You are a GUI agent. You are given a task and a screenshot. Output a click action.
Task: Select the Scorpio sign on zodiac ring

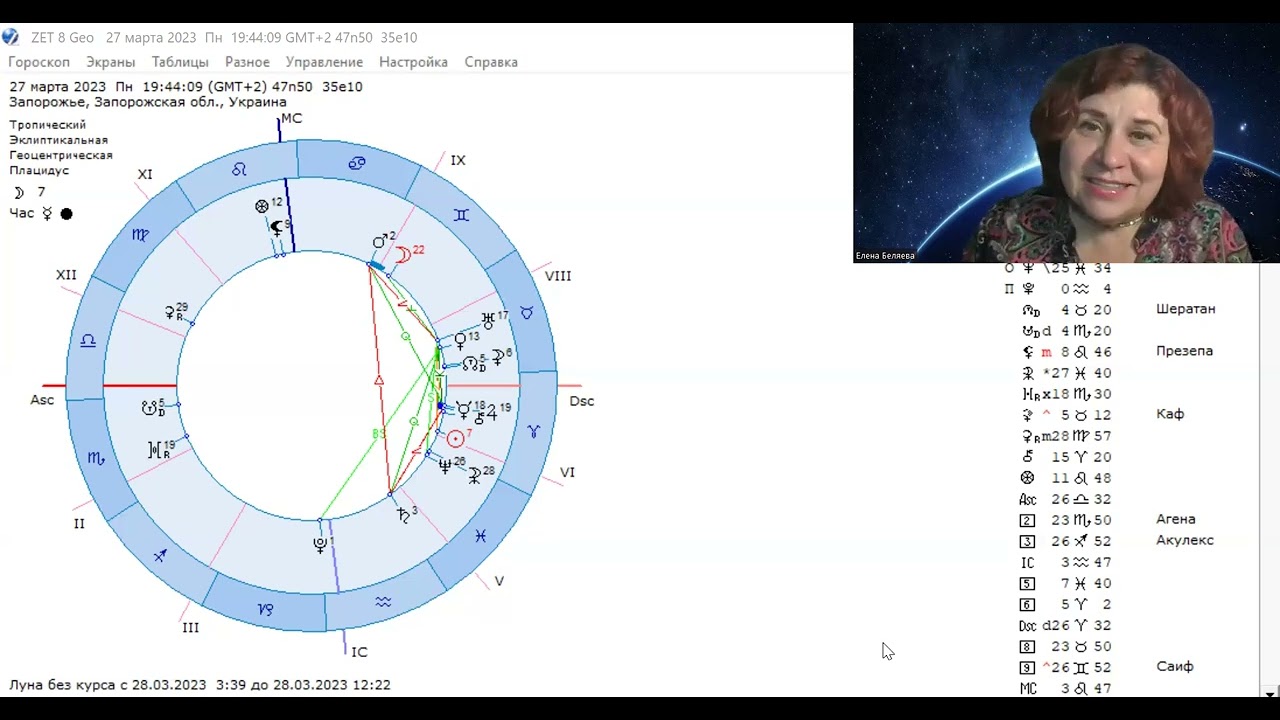pyautogui.click(x=95, y=458)
